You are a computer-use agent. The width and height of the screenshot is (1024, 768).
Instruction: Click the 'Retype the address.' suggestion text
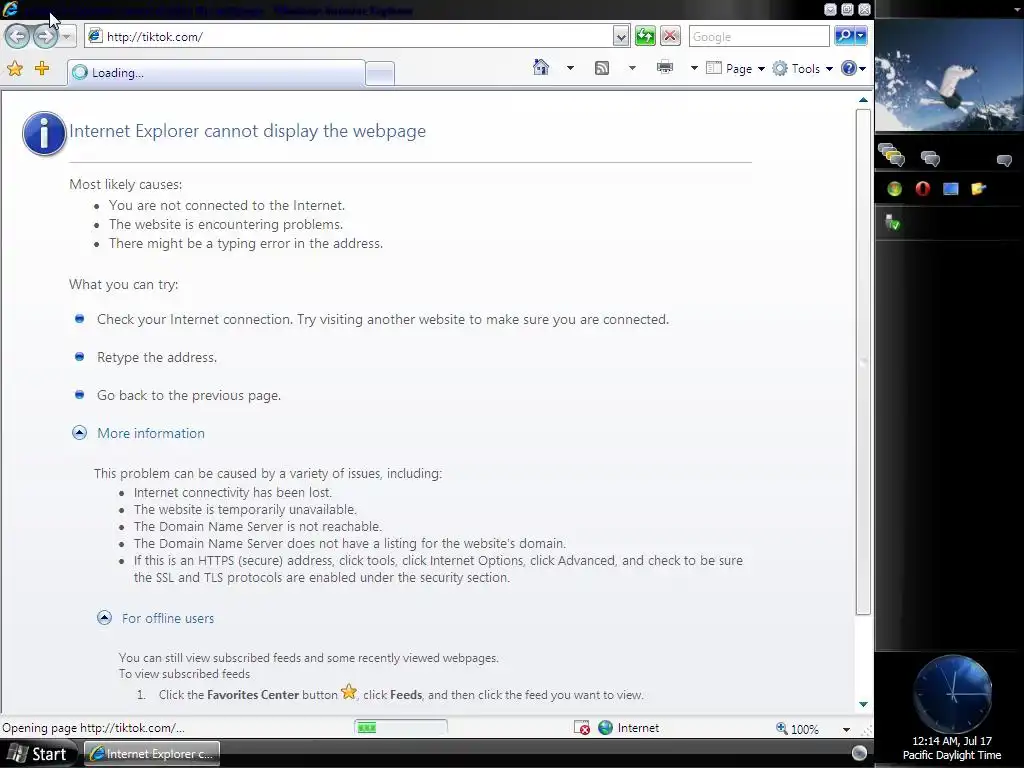click(x=157, y=357)
